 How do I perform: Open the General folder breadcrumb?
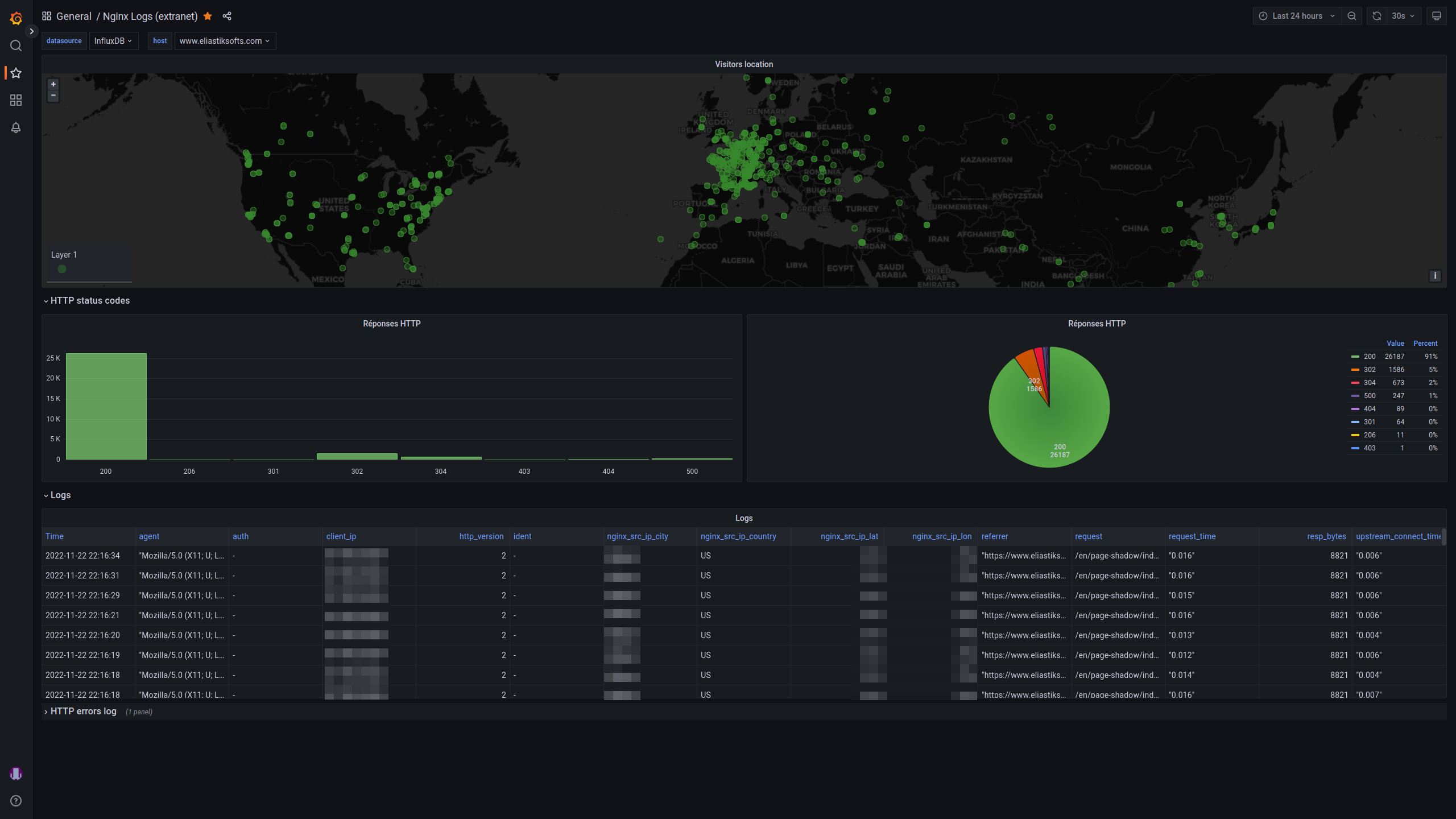pos(74,16)
